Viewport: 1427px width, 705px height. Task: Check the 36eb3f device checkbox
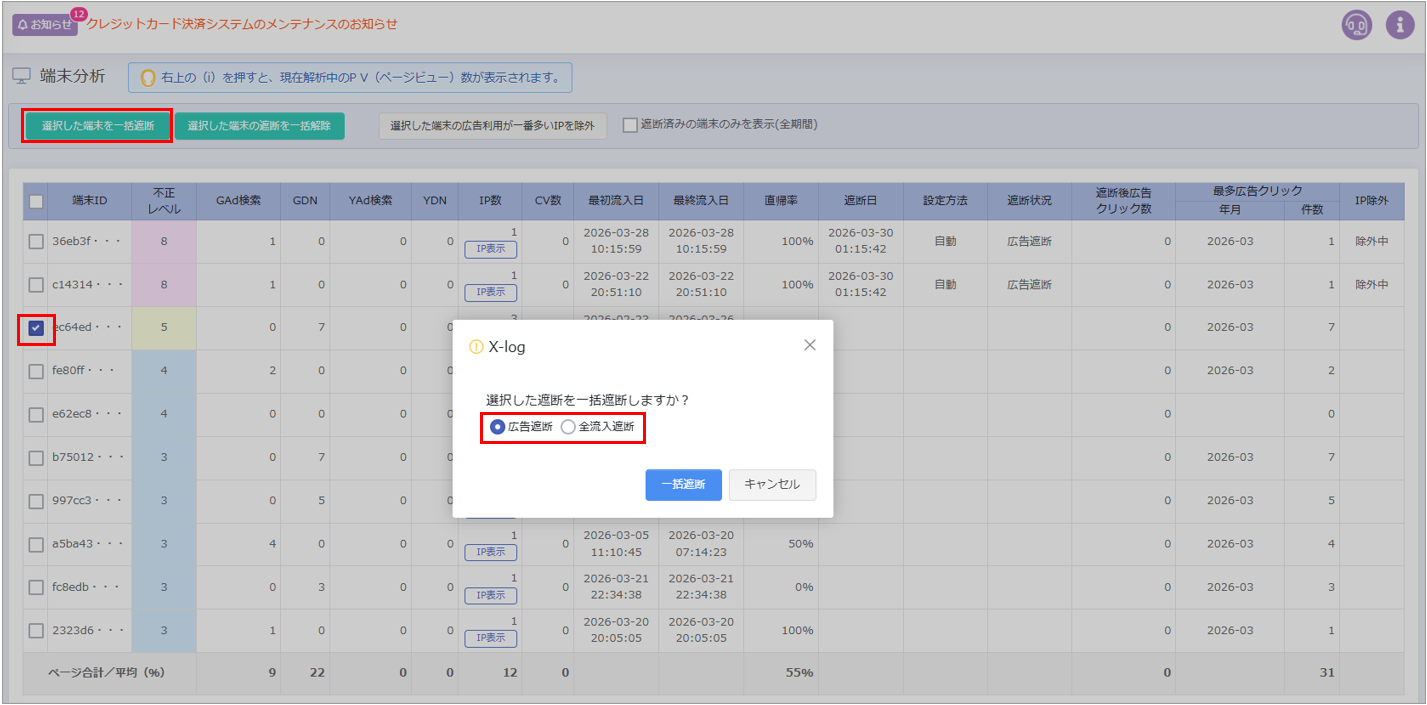pyautogui.click(x=36, y=241)
